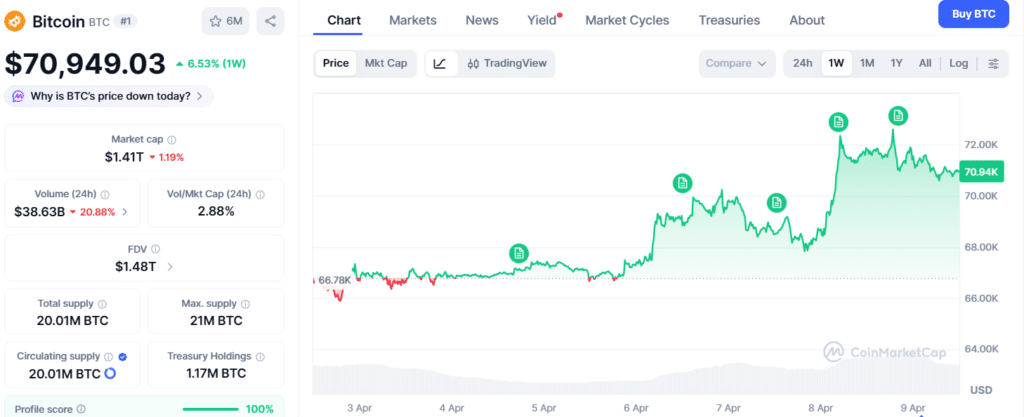Switch to the Market Cycles tab
This screenshot has width=1024, height=417.
627,20
